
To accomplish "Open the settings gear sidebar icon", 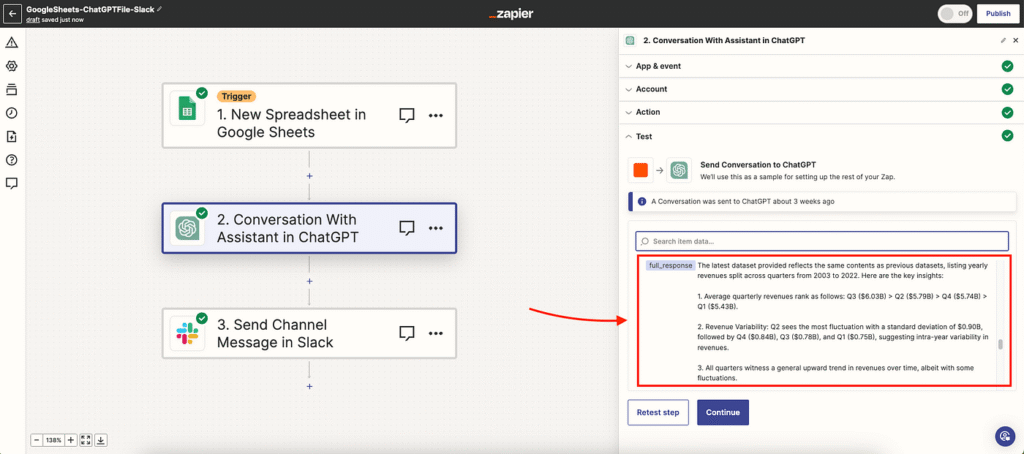I will 12,66.
